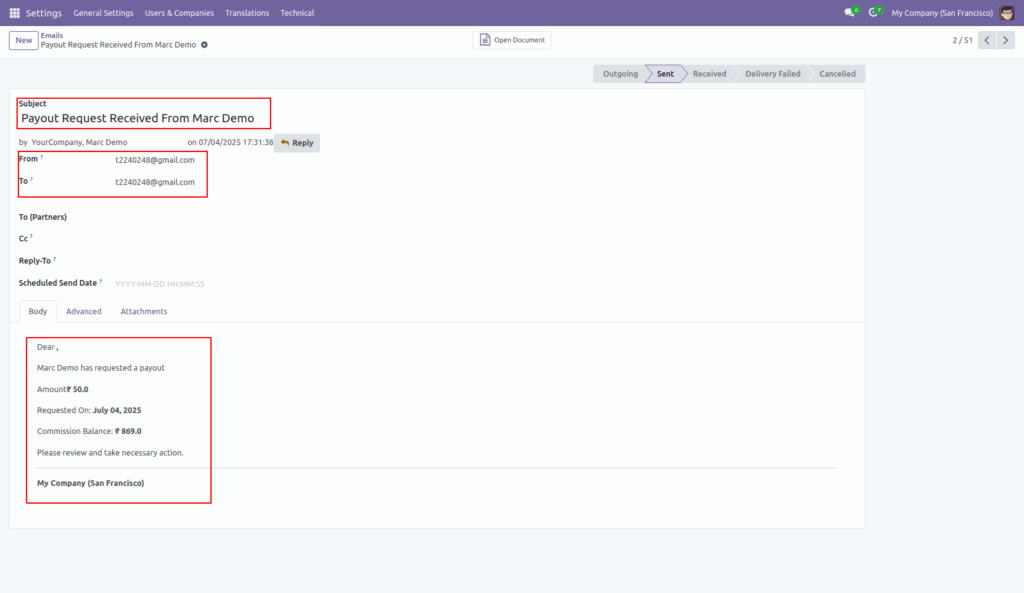
Task: View activities using the clock icon
Action: (875, 12)
